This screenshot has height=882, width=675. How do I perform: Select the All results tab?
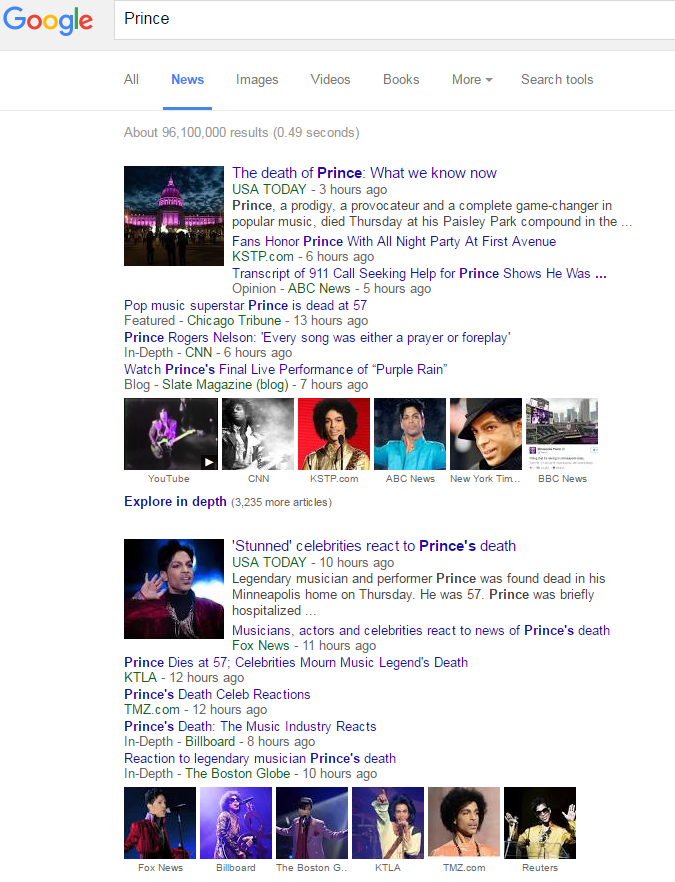131,79
